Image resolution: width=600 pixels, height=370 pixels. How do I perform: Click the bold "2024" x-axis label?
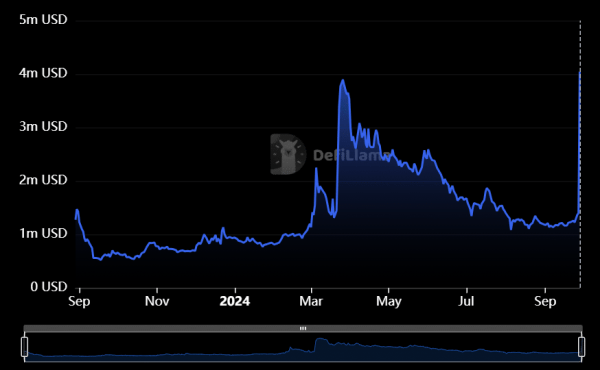click(x=235, y=302)
